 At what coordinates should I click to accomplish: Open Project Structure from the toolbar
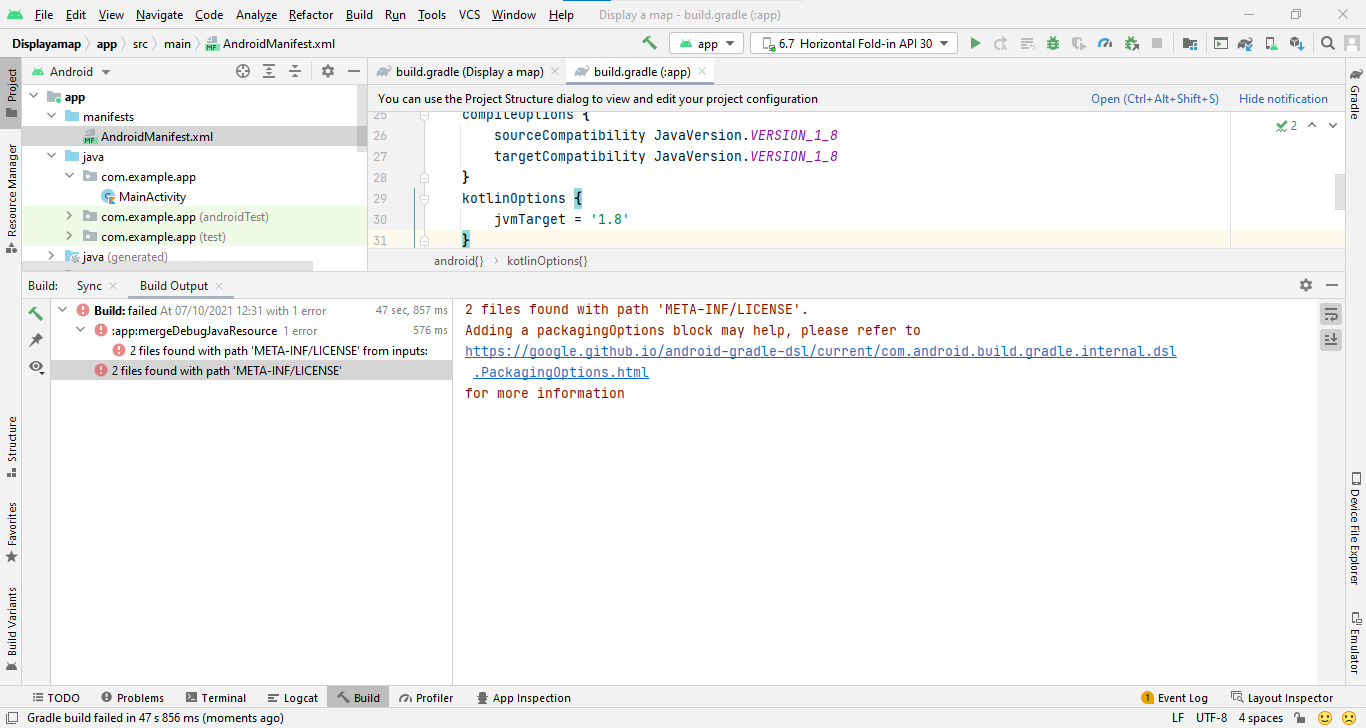[x=1190, y=43]
